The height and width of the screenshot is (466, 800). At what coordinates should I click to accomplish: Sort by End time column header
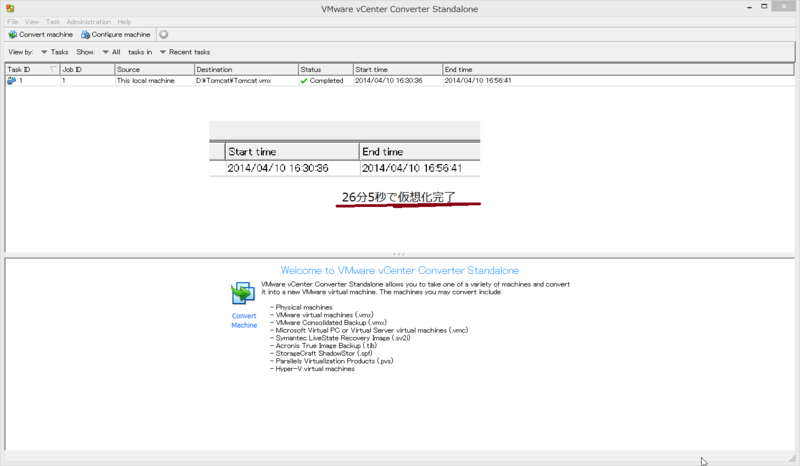618,69
